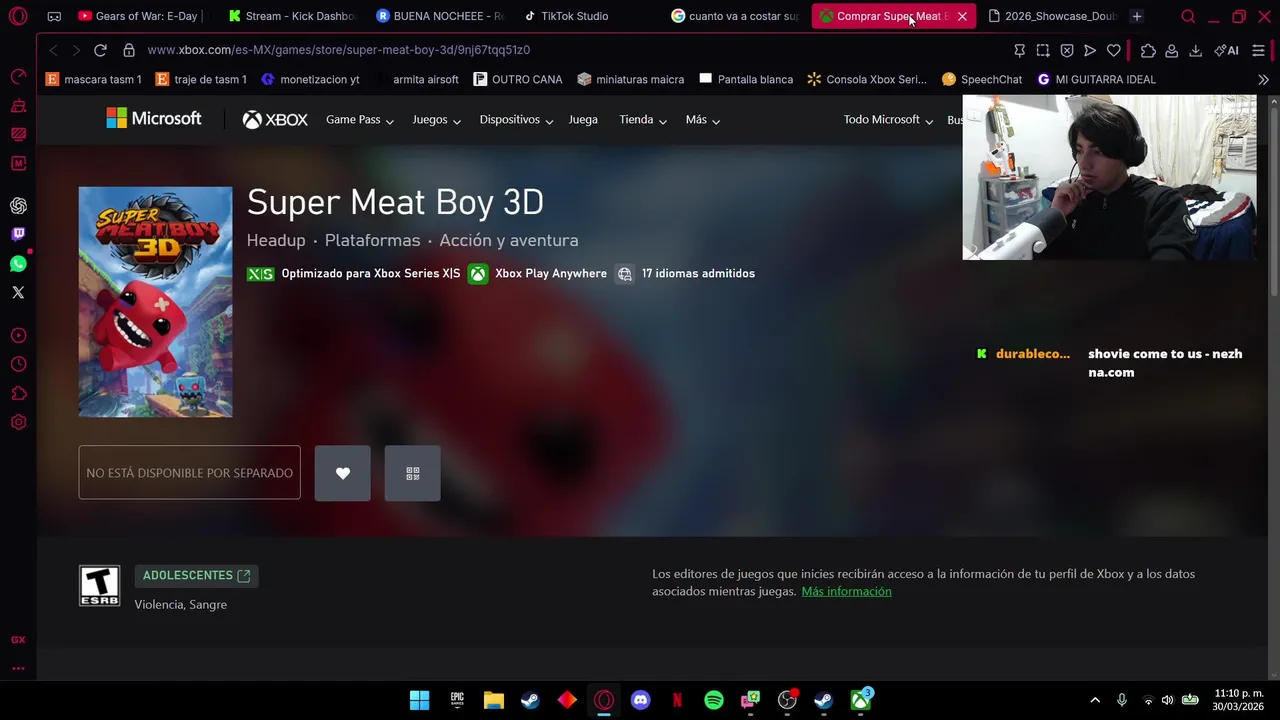Open downloads icon in toolbar
1280x720 pixels.
point(1195,50)
